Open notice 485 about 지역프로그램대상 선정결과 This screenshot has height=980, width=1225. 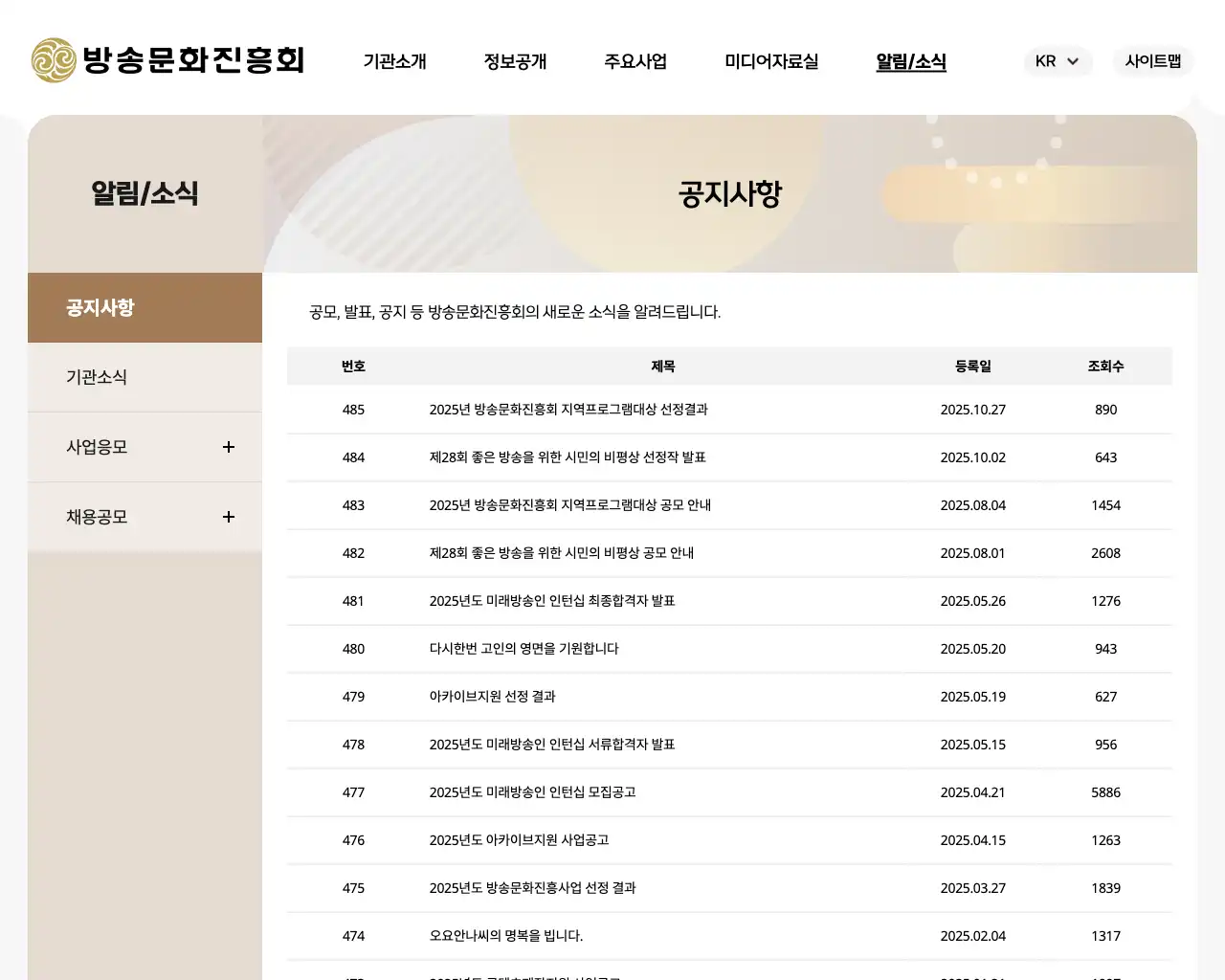(569, 410)
